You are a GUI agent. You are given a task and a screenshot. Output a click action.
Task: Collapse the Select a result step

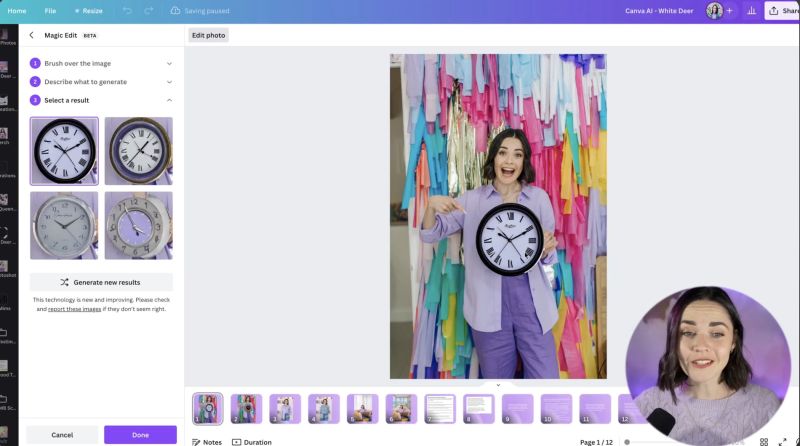[169, 100]
